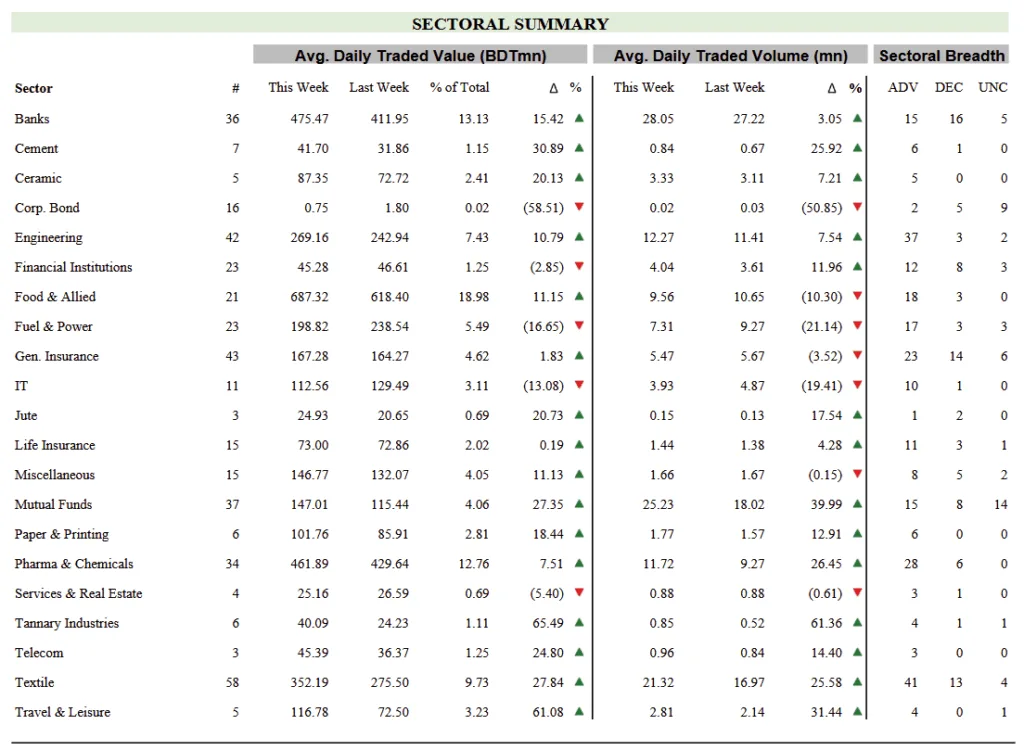
Task: Click the ADV column header
Action: [x=903, y=88]
